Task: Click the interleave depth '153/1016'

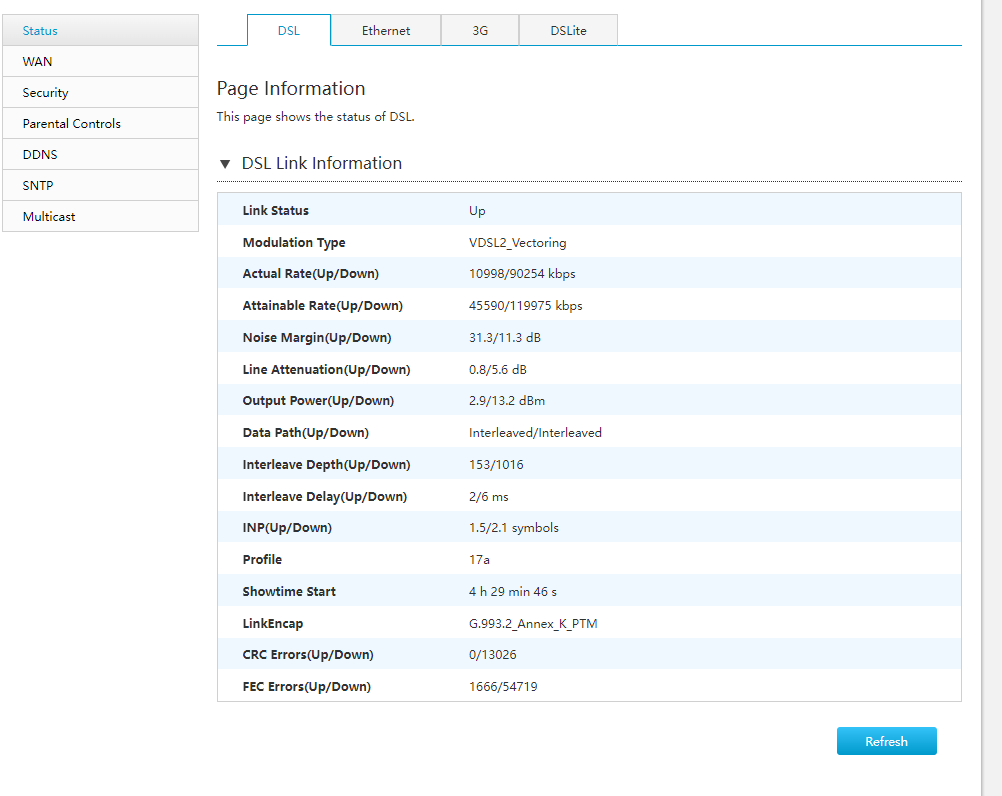Action: 496,464
